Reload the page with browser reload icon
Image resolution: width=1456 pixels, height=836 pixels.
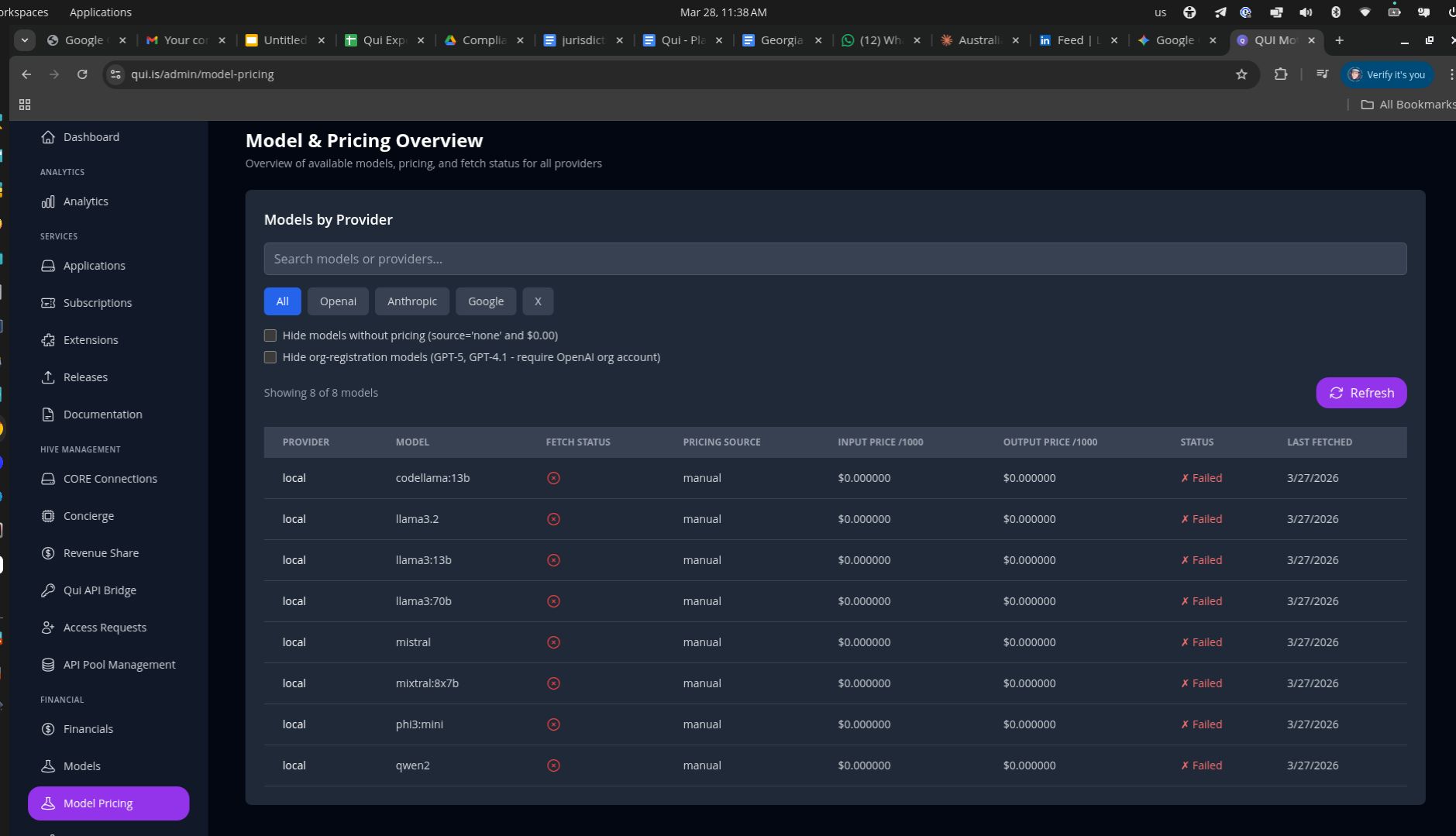(82, 74)
